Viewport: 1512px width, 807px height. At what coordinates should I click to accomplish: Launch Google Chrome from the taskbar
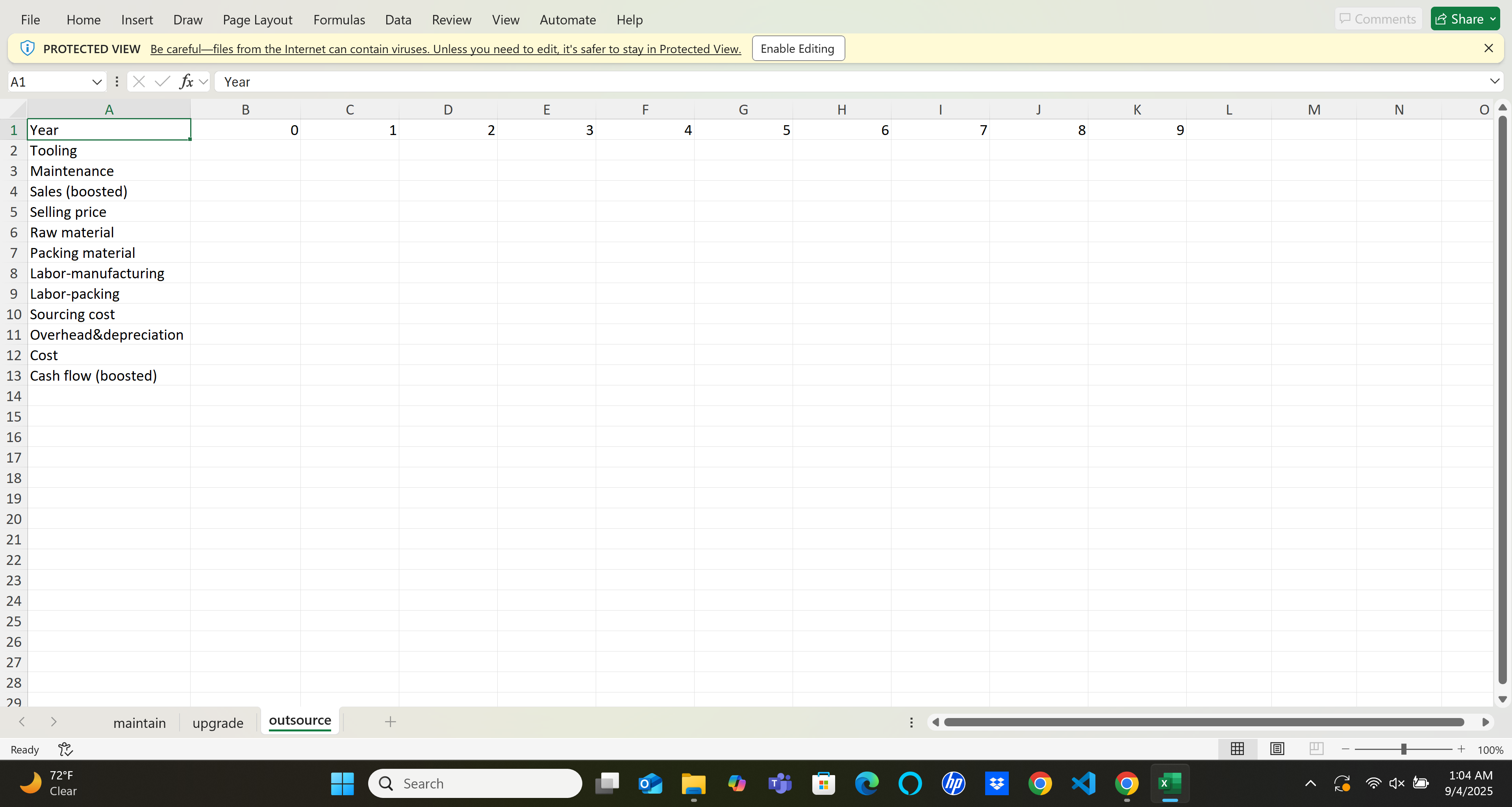point(1040,783)
